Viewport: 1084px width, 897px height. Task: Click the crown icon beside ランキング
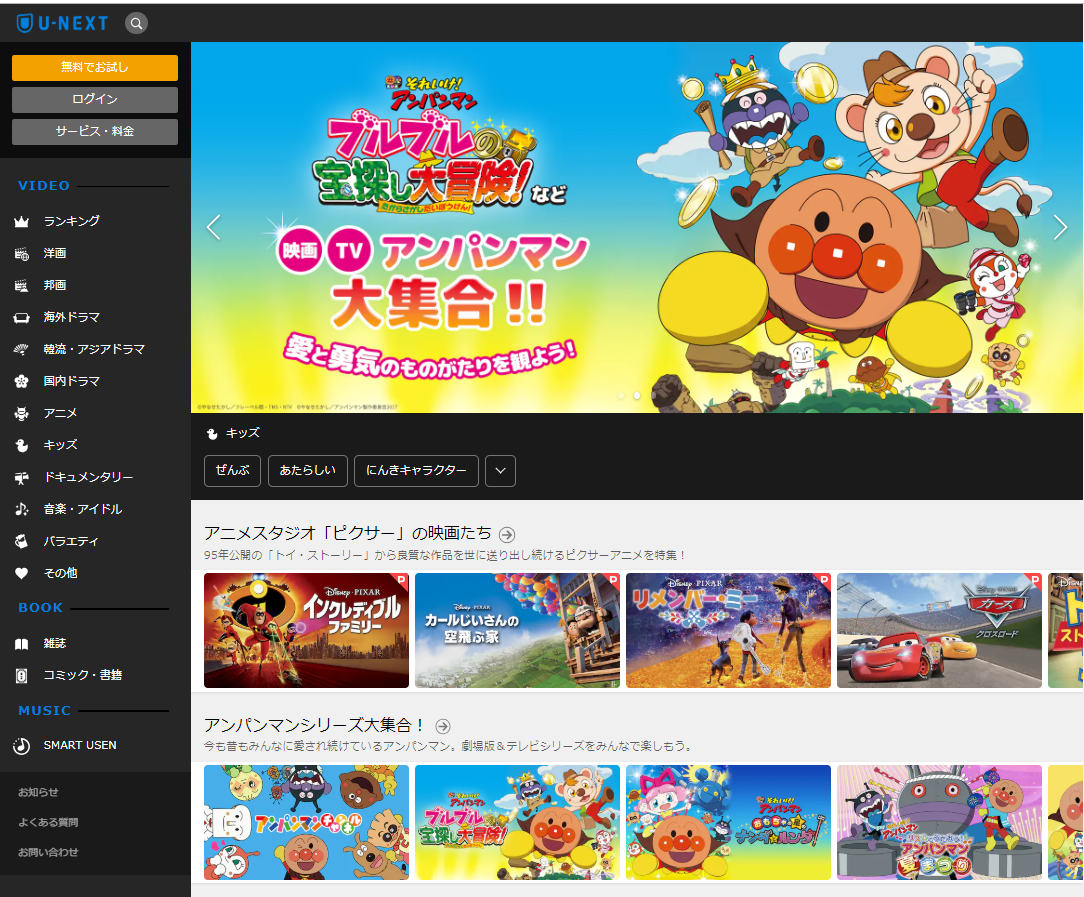coord(21,222)
